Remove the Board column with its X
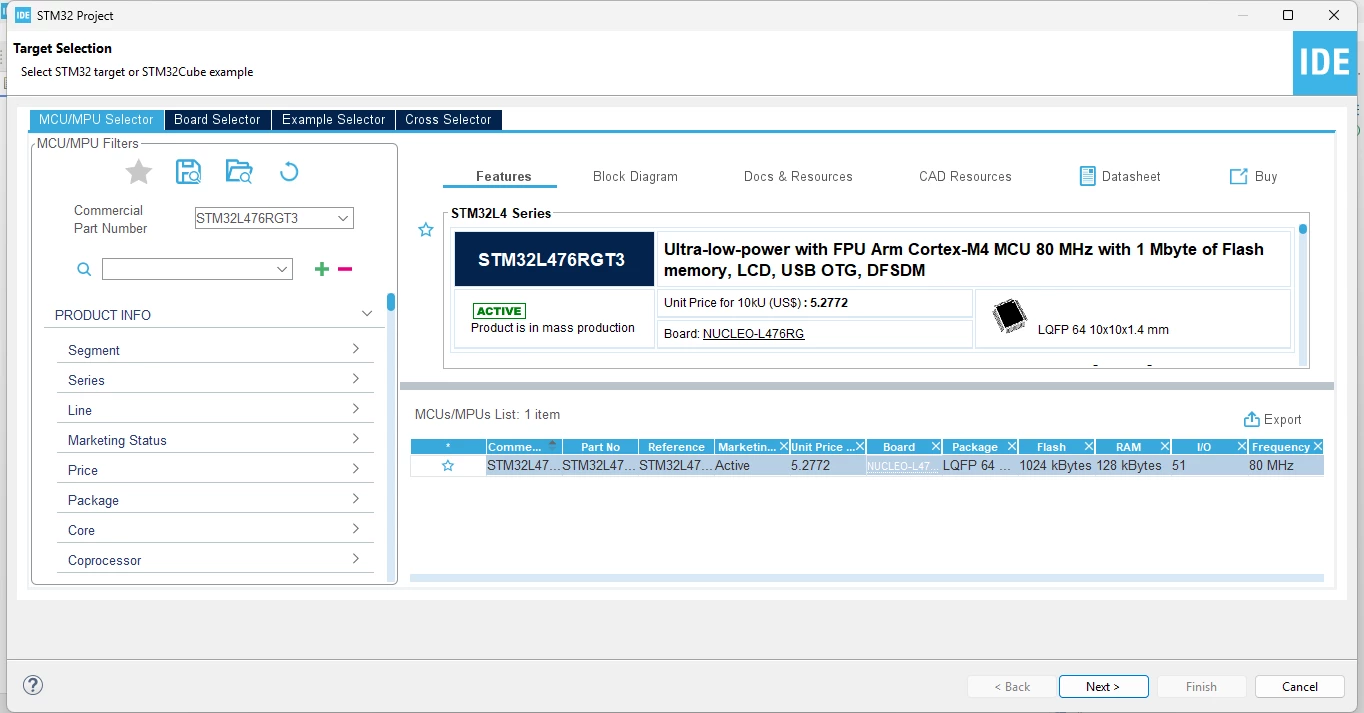The width and height of the screenshot is (1364, 713). coord(936,447)
